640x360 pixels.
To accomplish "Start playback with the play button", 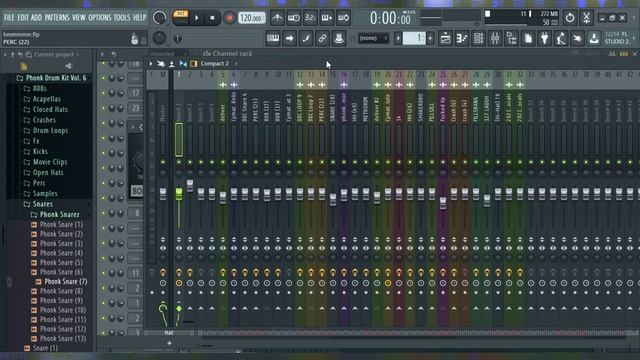I will (197, 18).
